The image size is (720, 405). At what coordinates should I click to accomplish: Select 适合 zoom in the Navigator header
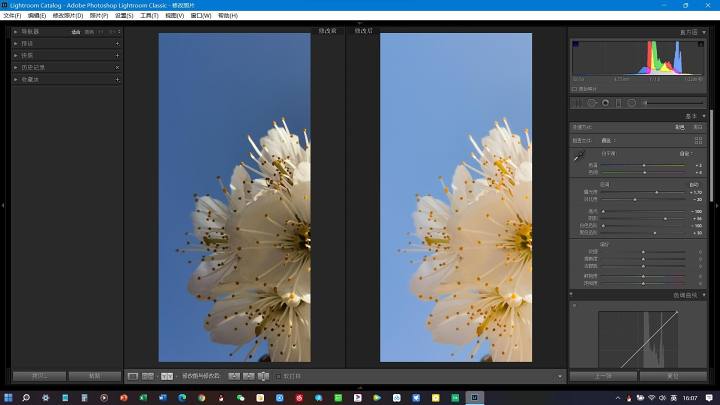[76, 32]
